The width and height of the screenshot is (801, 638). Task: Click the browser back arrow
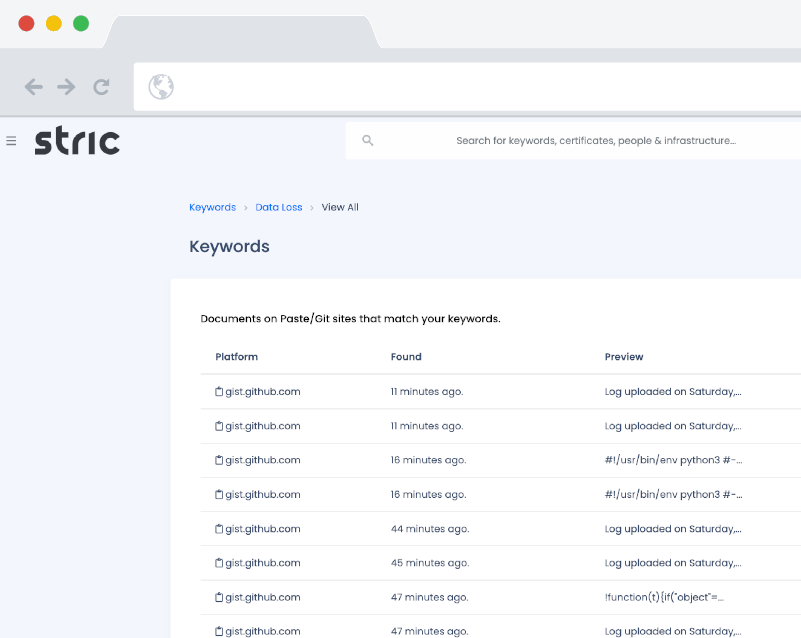34,87
